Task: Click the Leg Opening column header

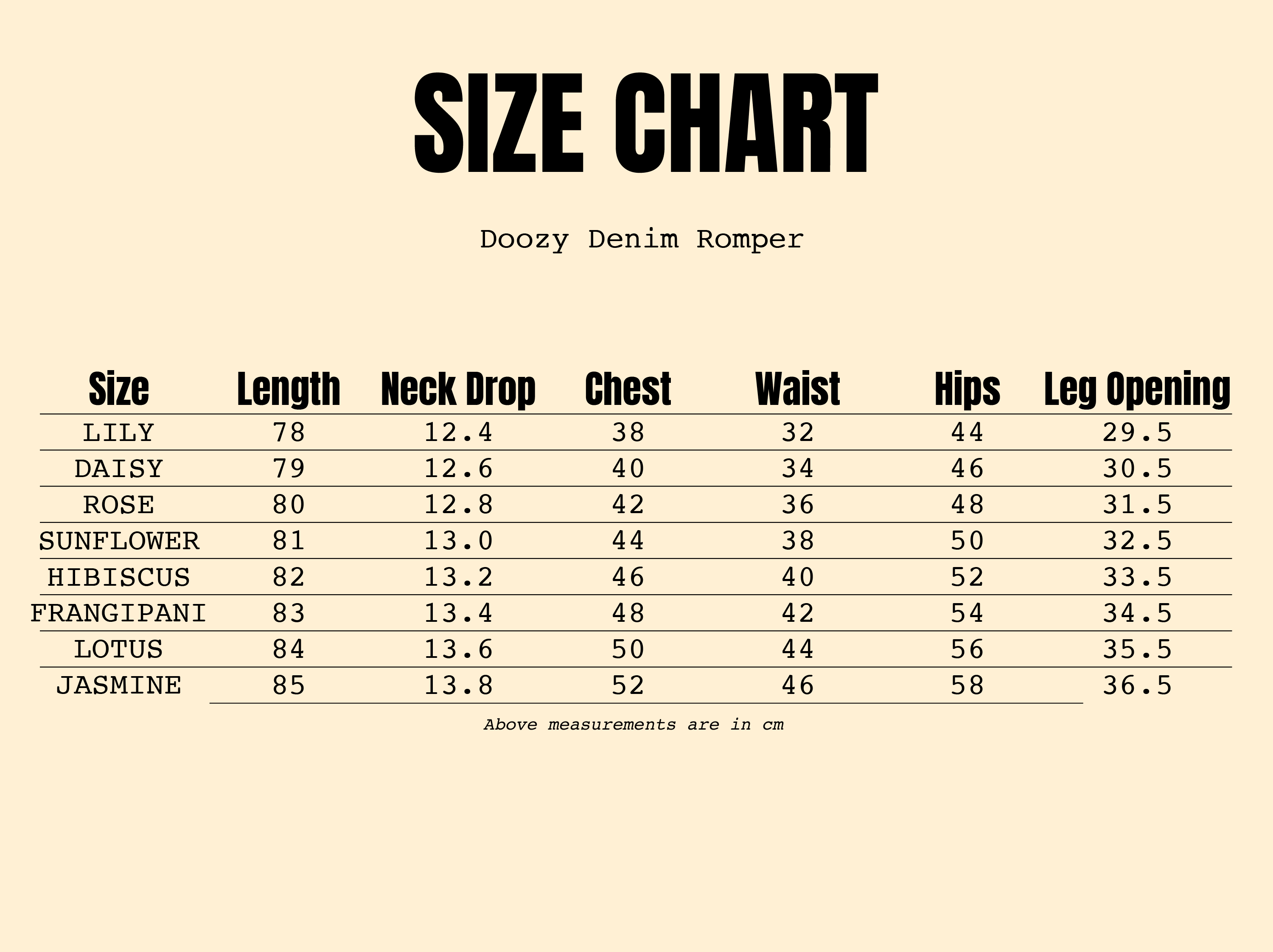Action: tap(1137, 389)
